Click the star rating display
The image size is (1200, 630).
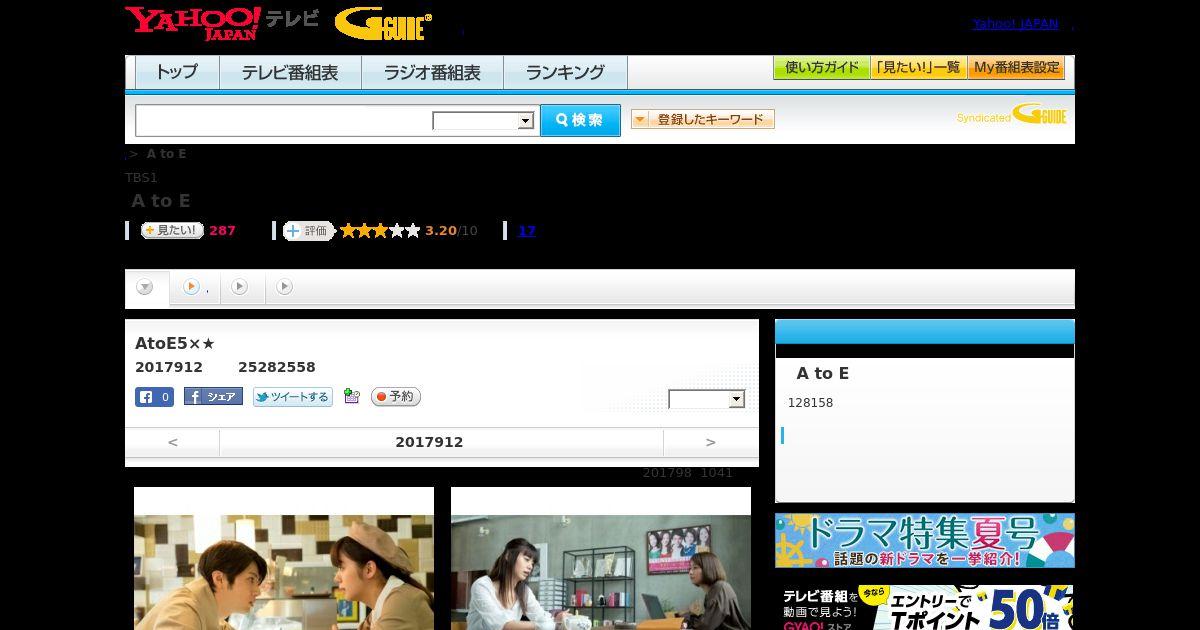[380, 231]
